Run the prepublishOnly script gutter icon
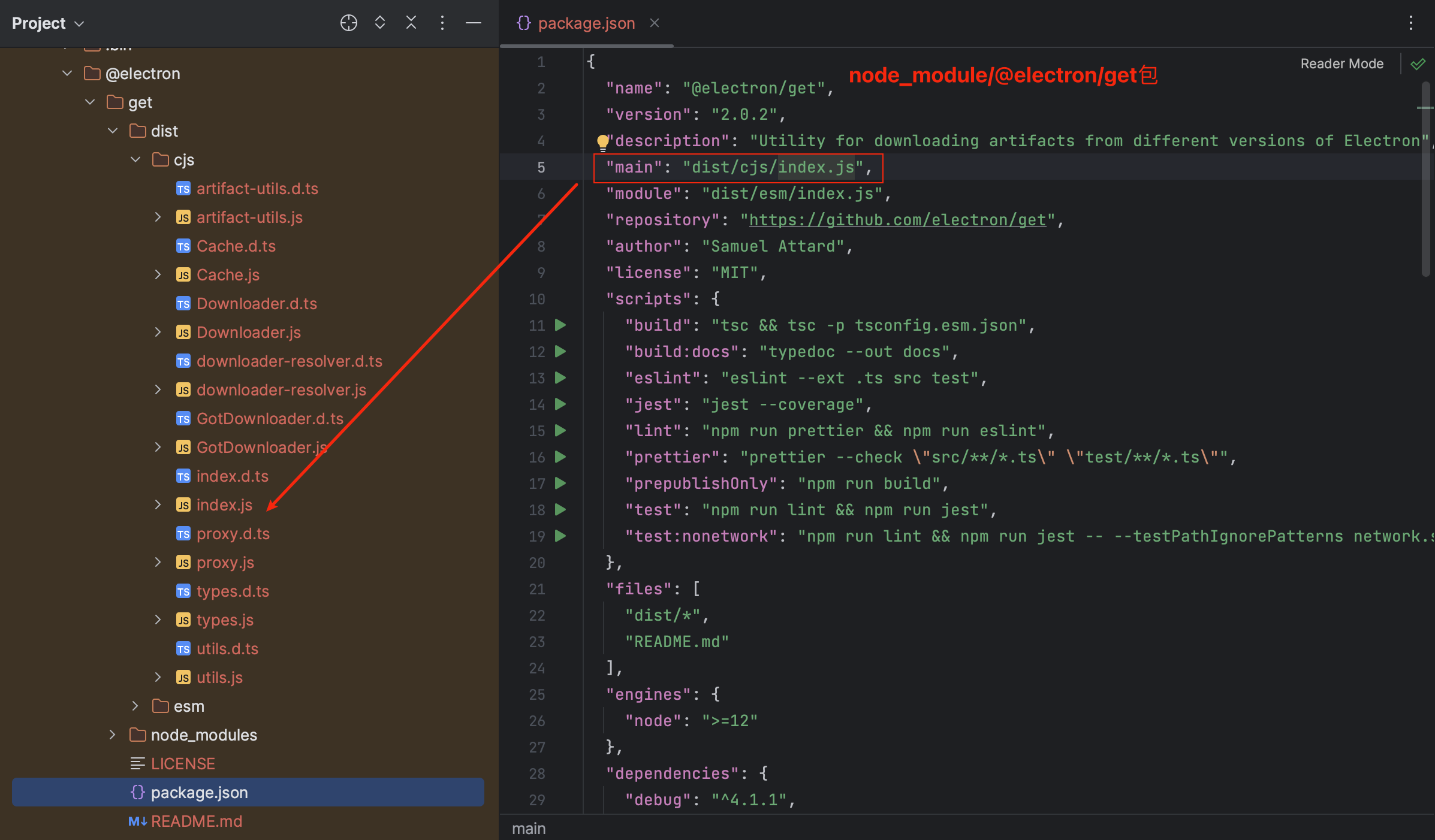 (560, 483)
